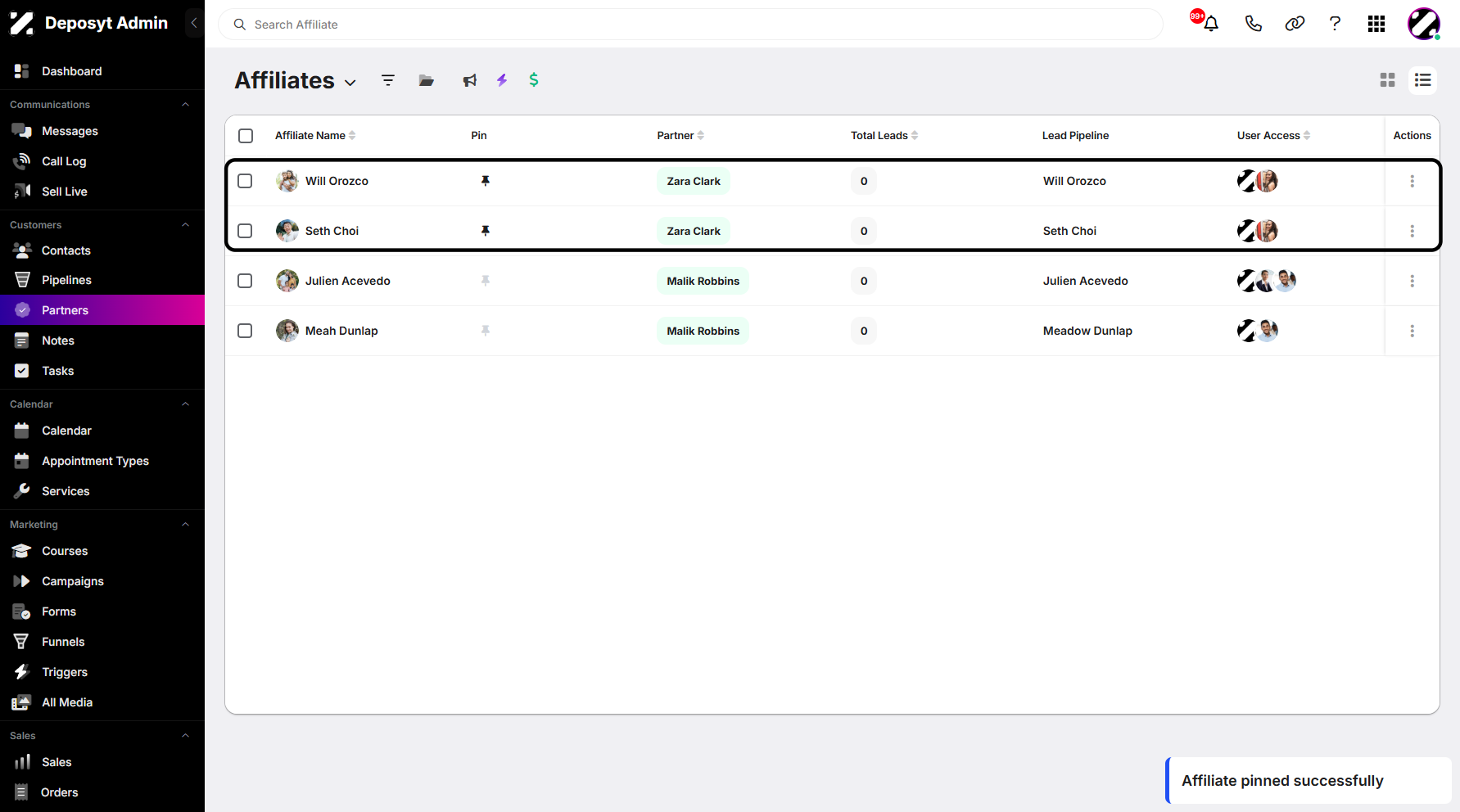
Task: Open actions menu for Meah Dunlap
Action: 1412,331
